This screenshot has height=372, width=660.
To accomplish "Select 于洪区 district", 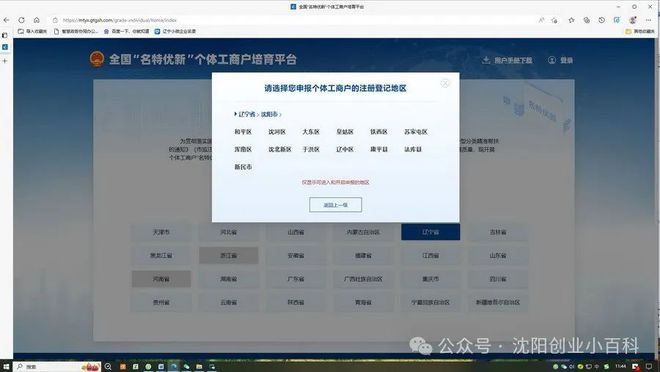I will (x=311, y=149).
